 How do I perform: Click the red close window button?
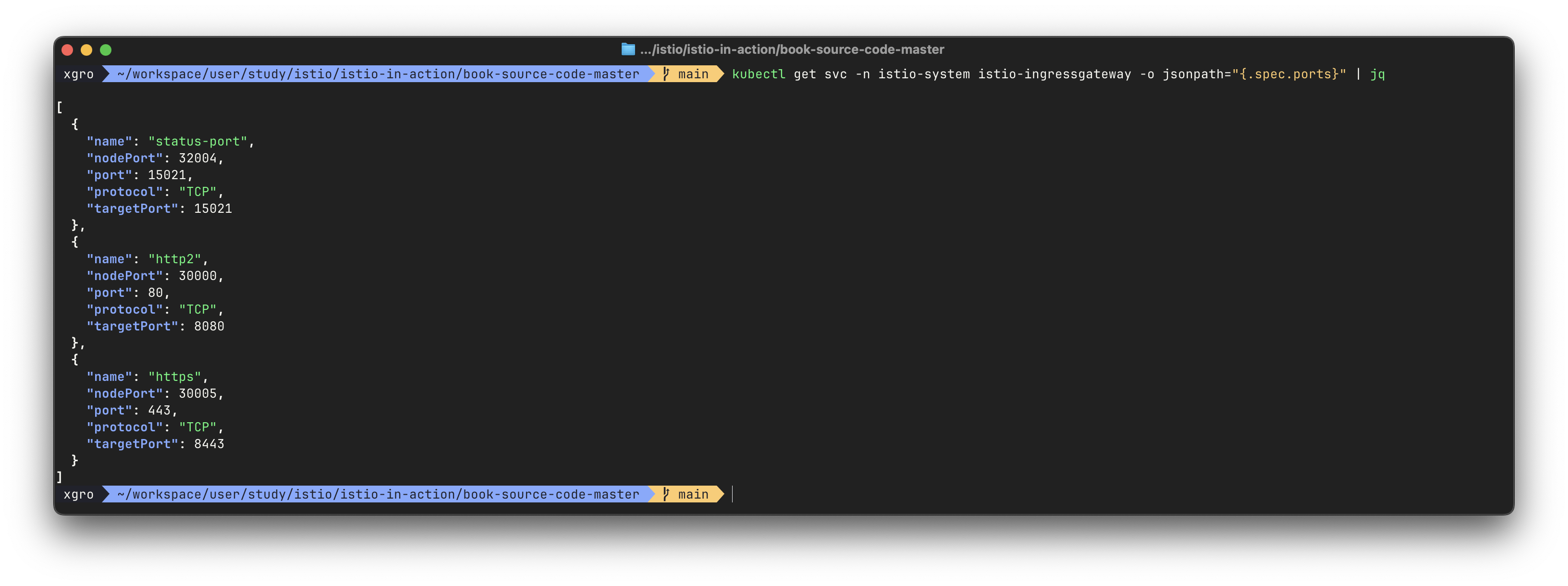[68, 50]
